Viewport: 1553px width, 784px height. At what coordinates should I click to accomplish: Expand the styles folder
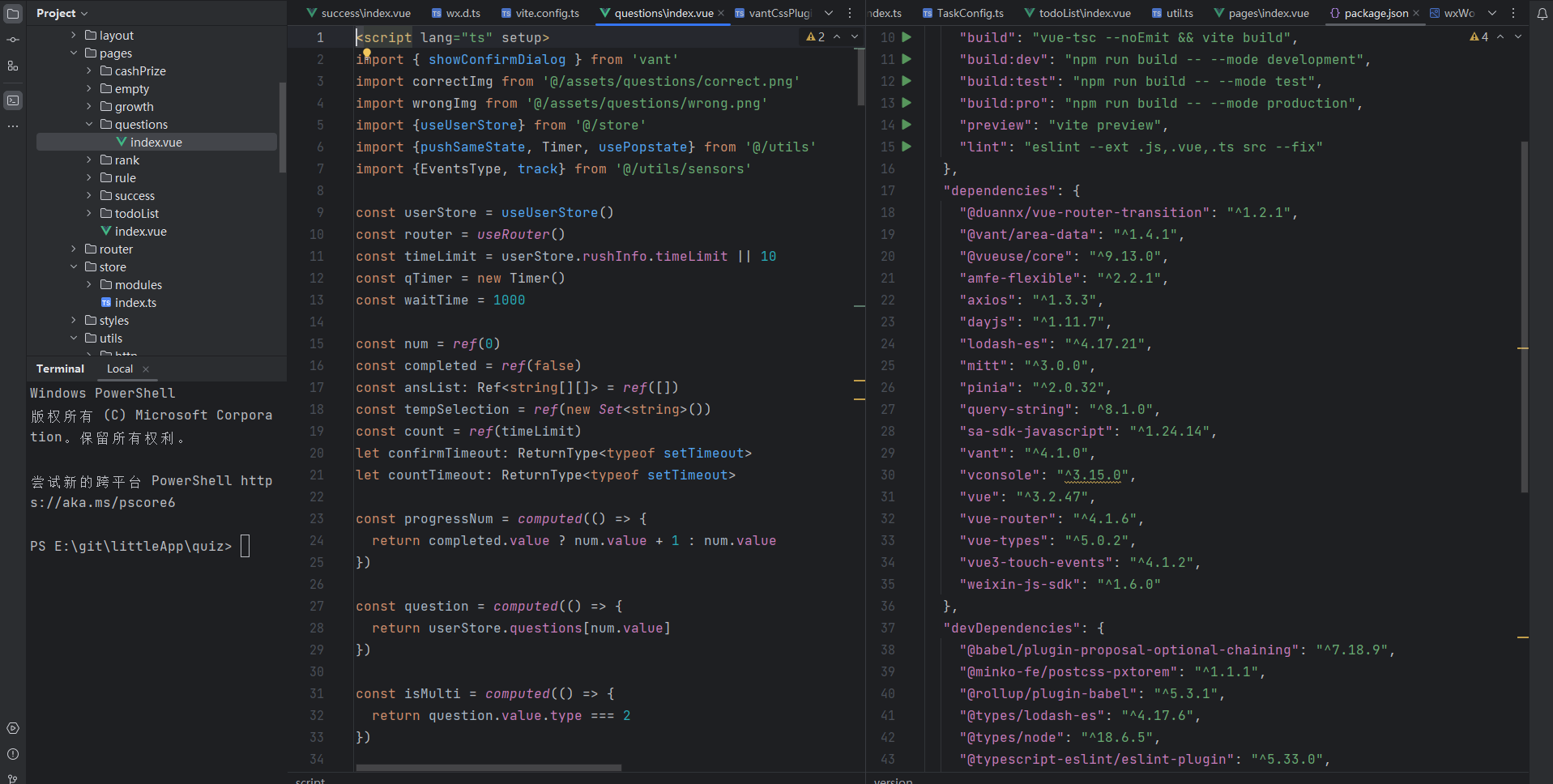click(74, 320)
